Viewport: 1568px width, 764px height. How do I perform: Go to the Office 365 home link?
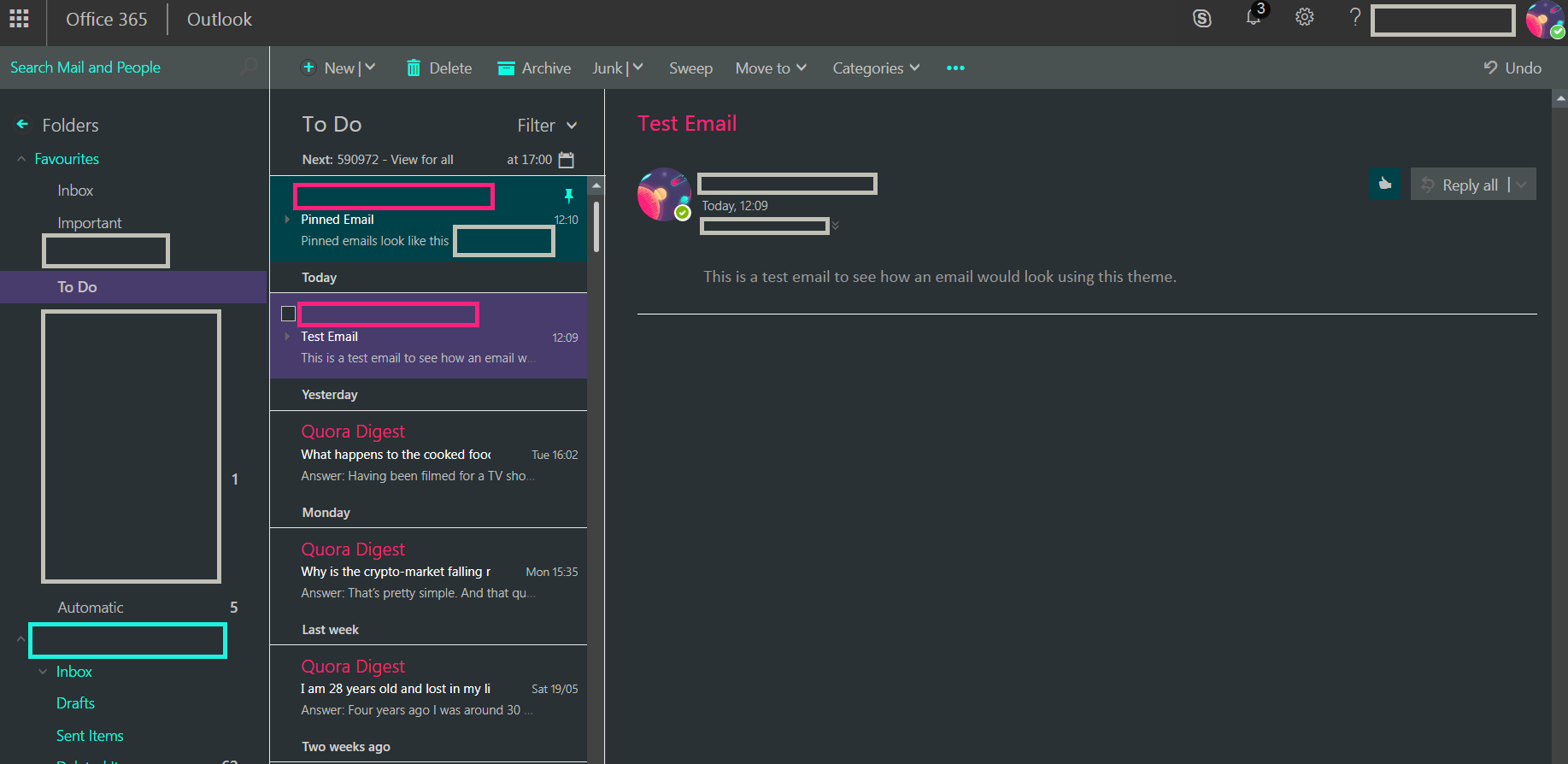[107, 19]
